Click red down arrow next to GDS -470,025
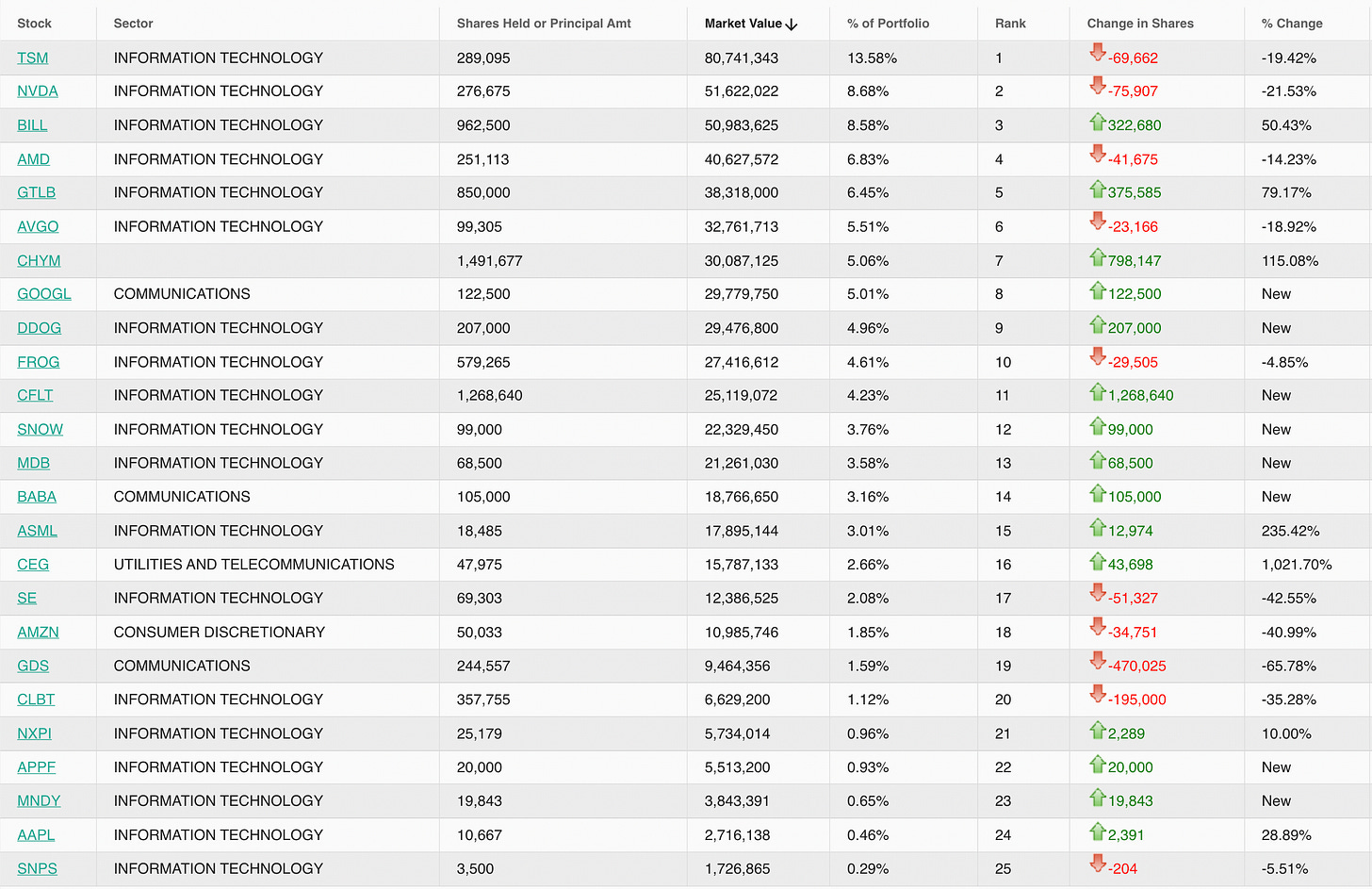The image size is (1372, 889). pos(1097,662)
